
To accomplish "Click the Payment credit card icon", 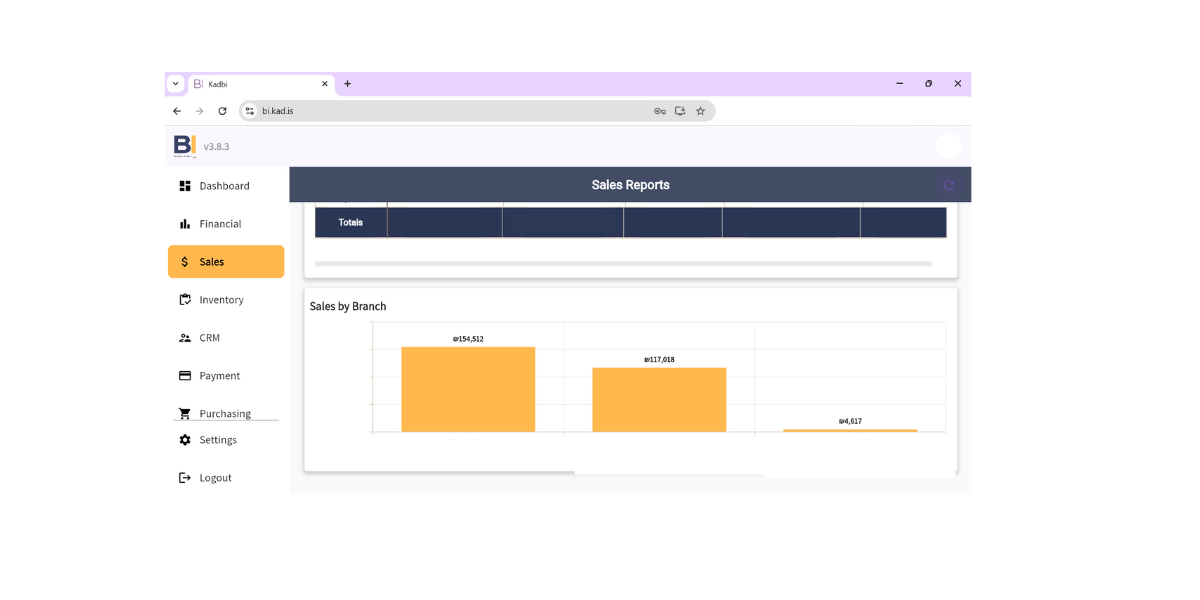I will (x=185, y=376).
